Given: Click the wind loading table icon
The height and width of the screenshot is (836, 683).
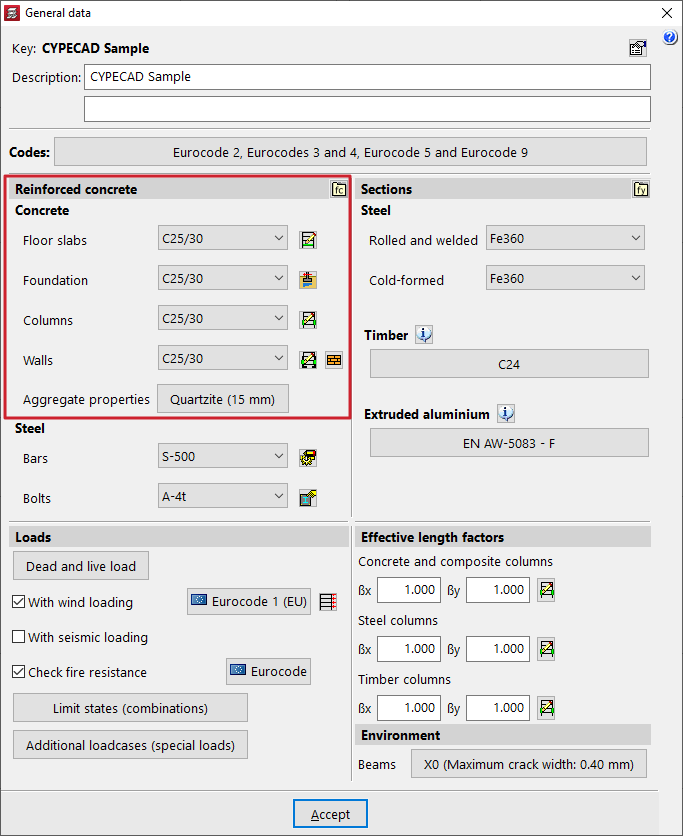Looking at the screenshot, I should (x=328, y=602).
